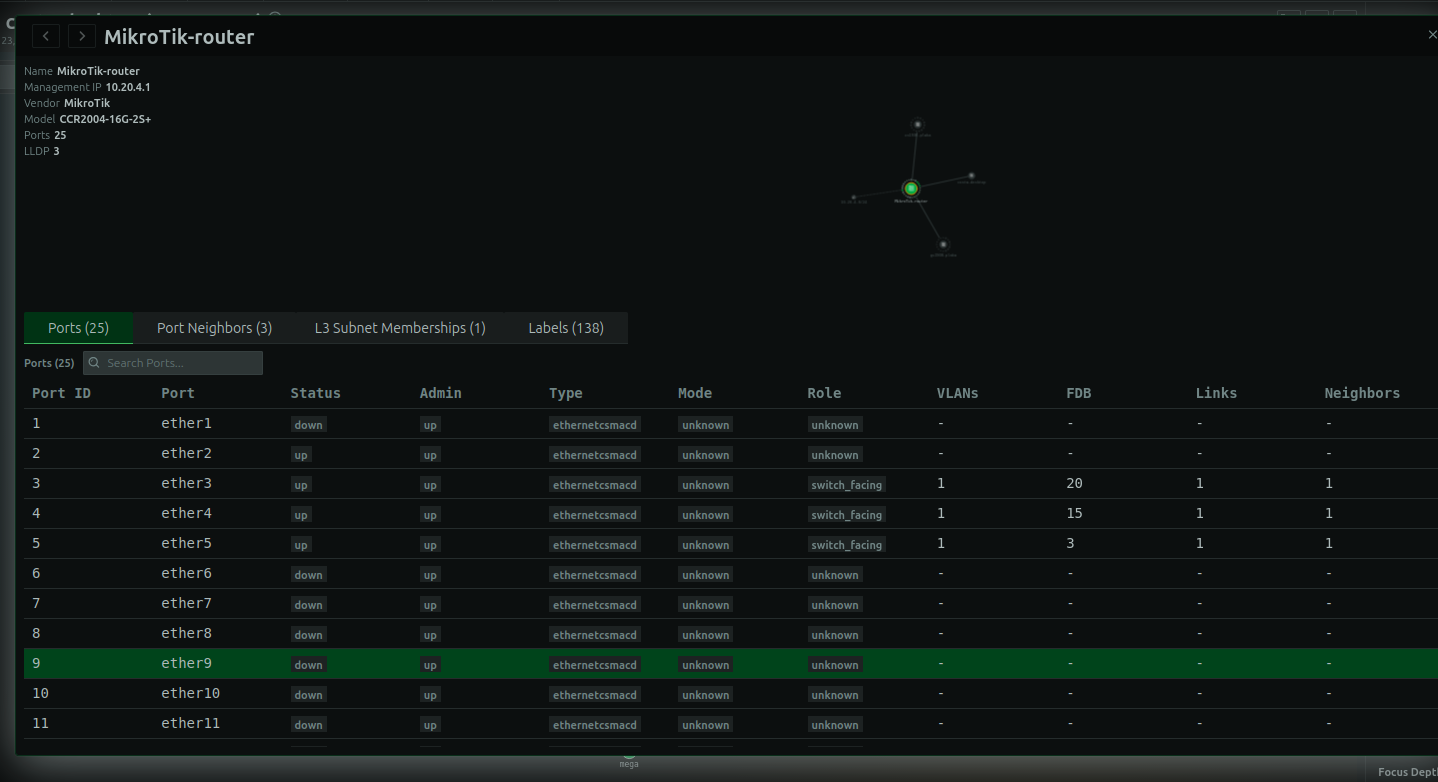Select the right-side neighbor node in topology graph
This screenshot has width=1438, height=782.
[x=971, y=175]
